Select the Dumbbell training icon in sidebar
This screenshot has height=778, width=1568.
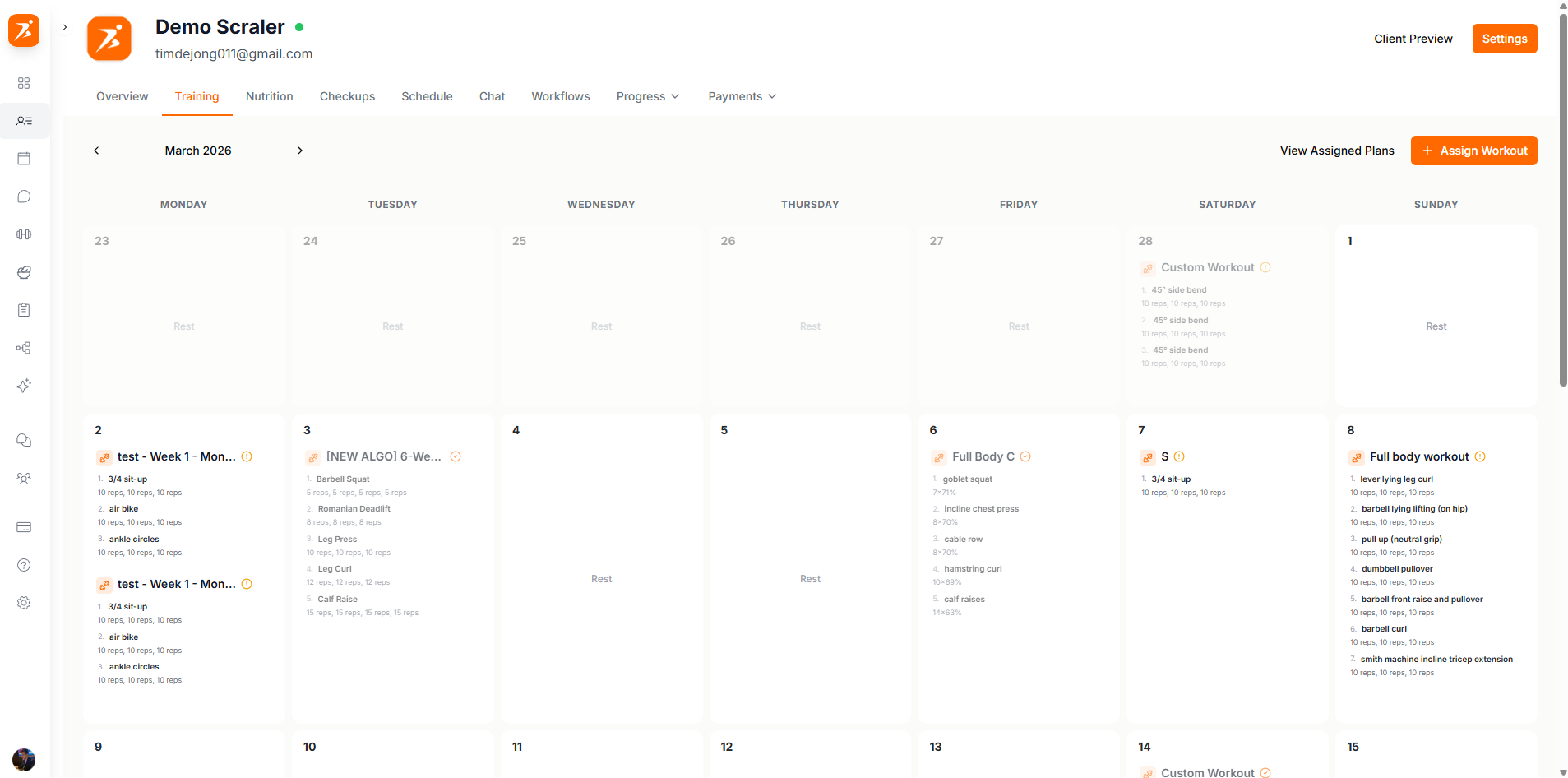tap(24, 234)
